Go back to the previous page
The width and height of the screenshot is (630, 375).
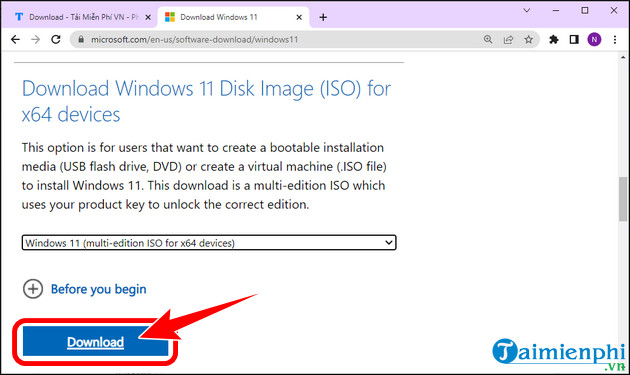15,39
